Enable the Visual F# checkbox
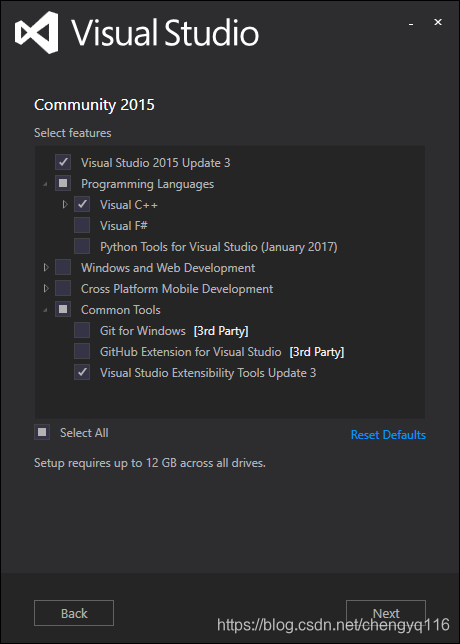Image resolution: width=460 pixels, height=644 pixels. coord(82,225)
